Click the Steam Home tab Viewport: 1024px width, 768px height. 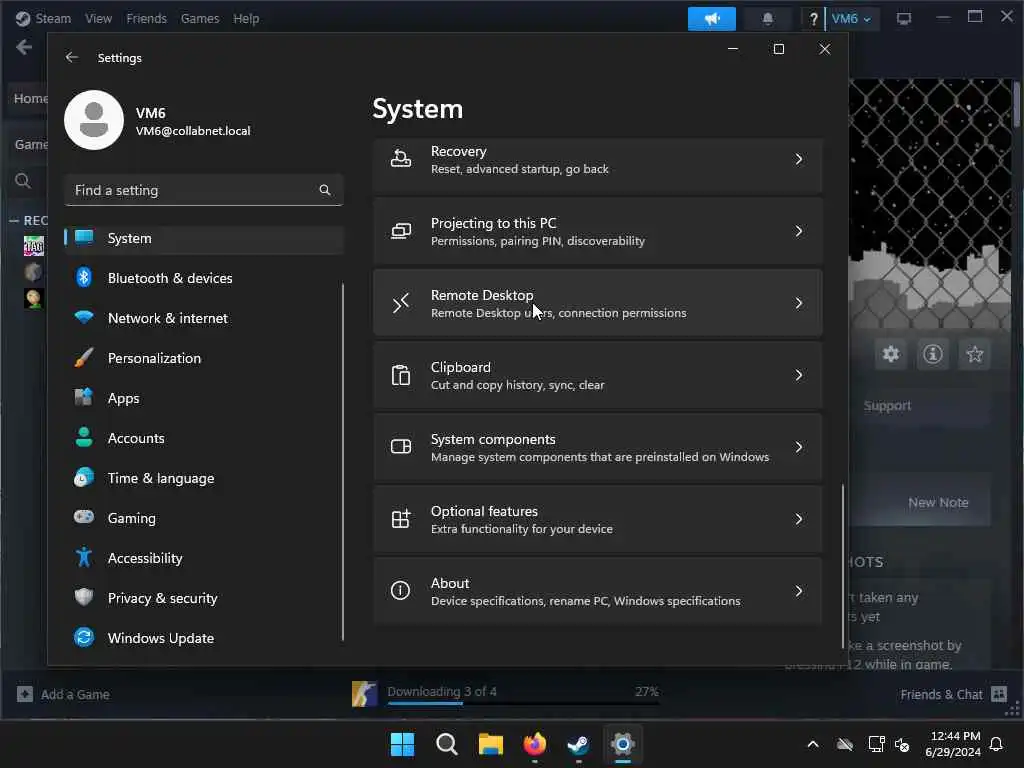pos(30,99)
